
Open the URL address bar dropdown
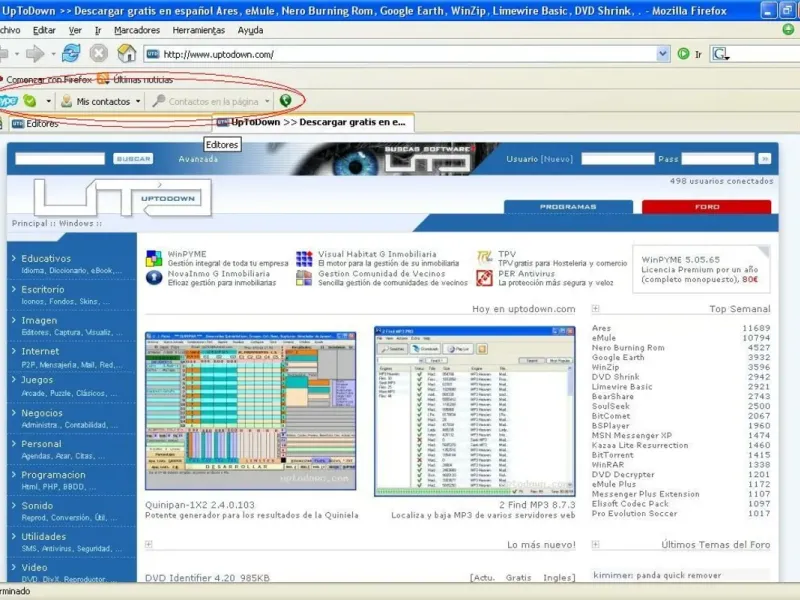662,54
